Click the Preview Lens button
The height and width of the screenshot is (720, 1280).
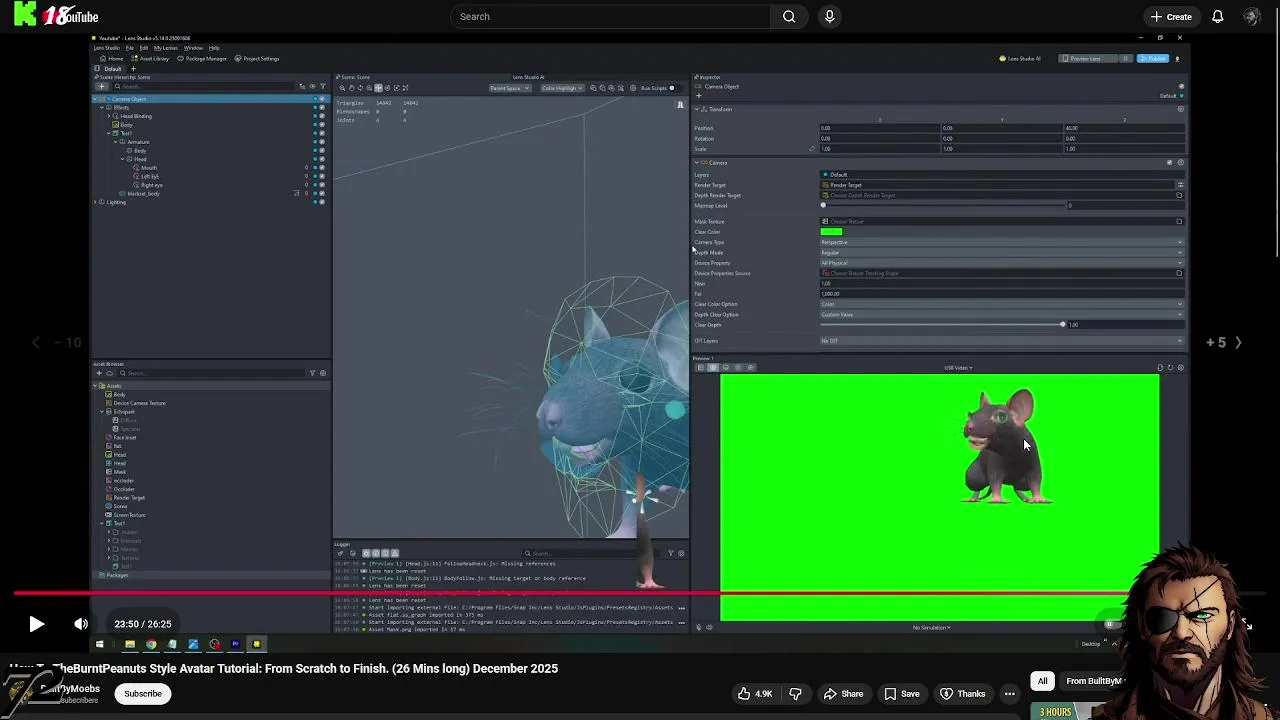(x=1088, y=58)
